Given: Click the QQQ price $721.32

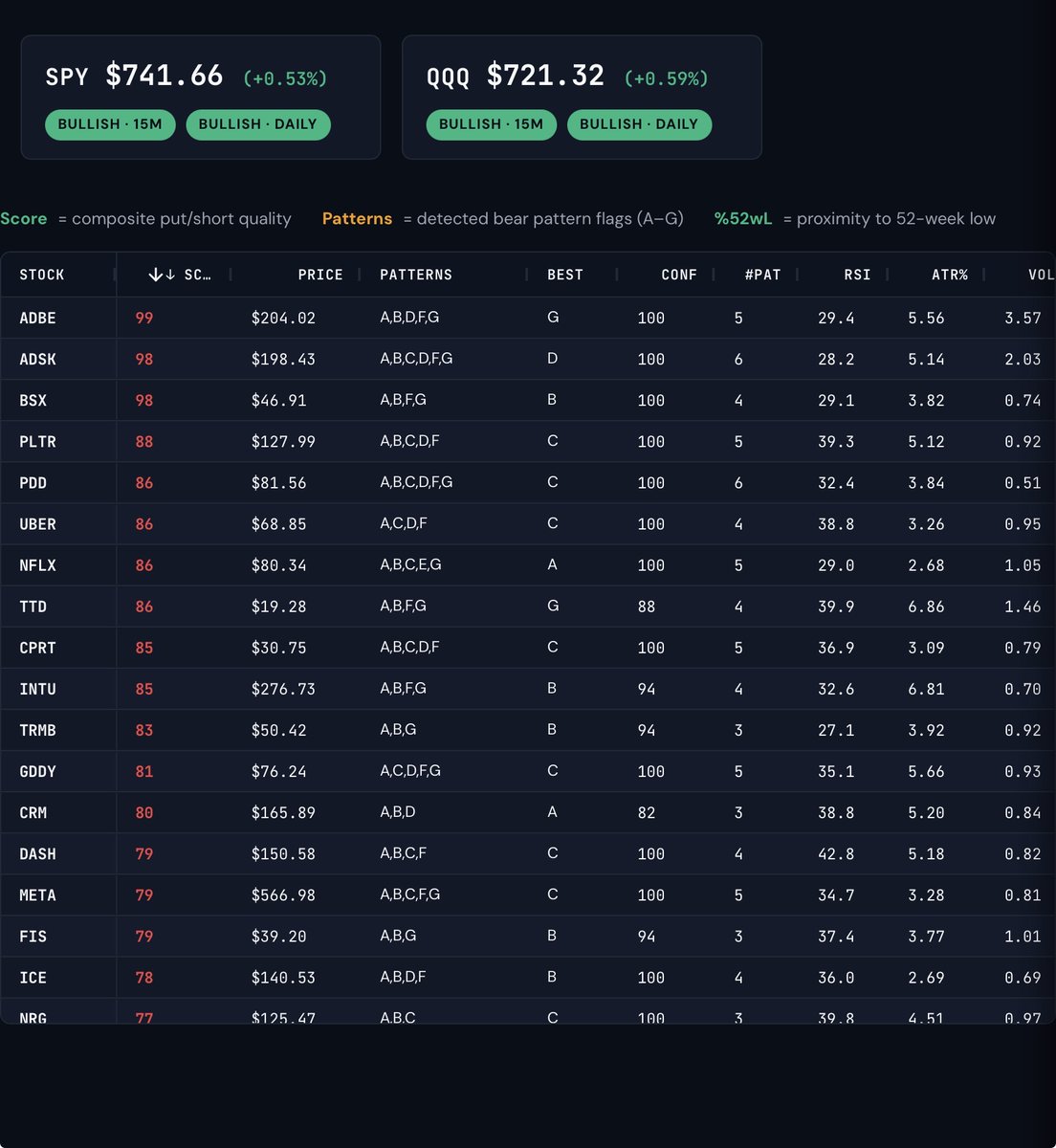Looking at the screenshot, I should [545, 76].
